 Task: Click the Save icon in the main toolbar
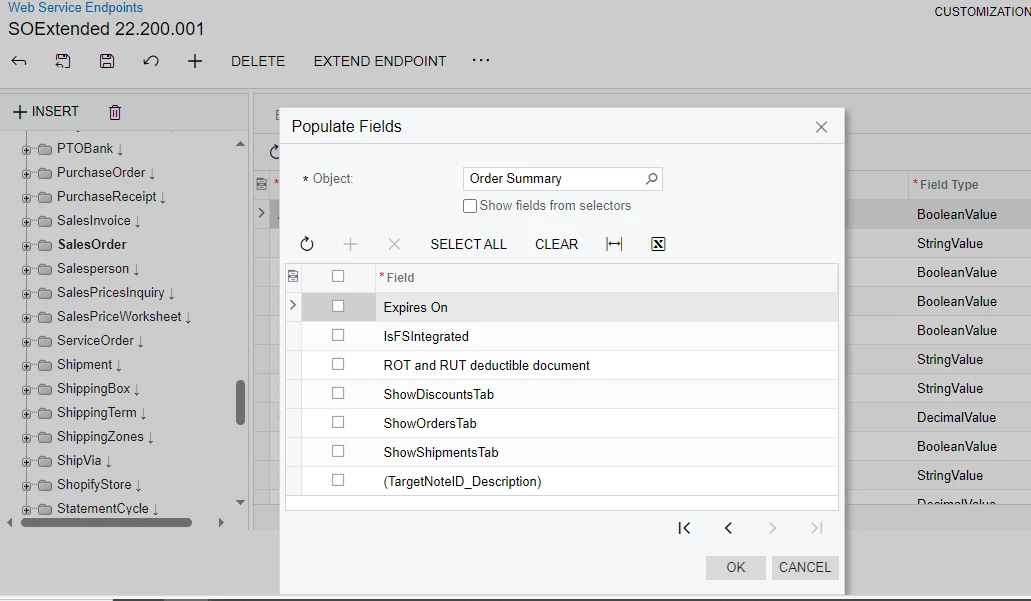click(x=106, y=61)
